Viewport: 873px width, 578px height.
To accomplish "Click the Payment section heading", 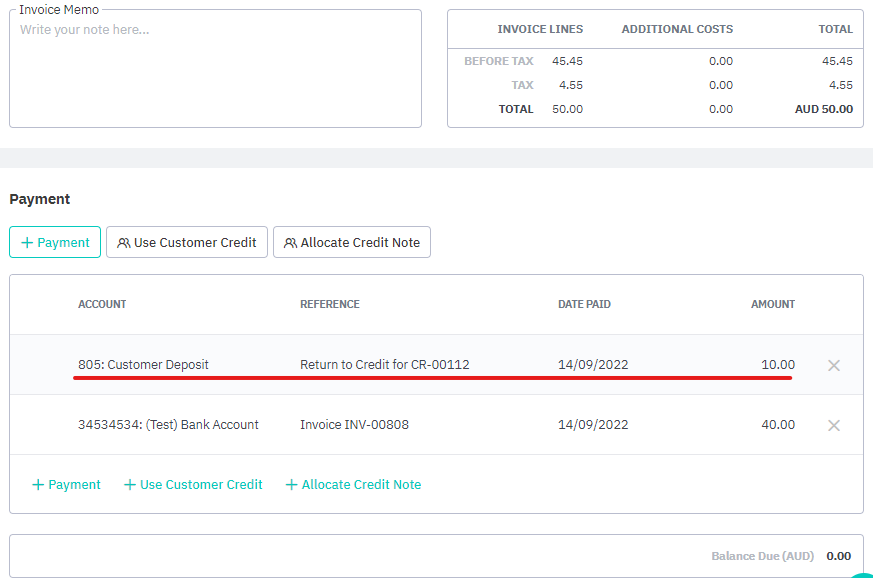I will click(40, 199).
